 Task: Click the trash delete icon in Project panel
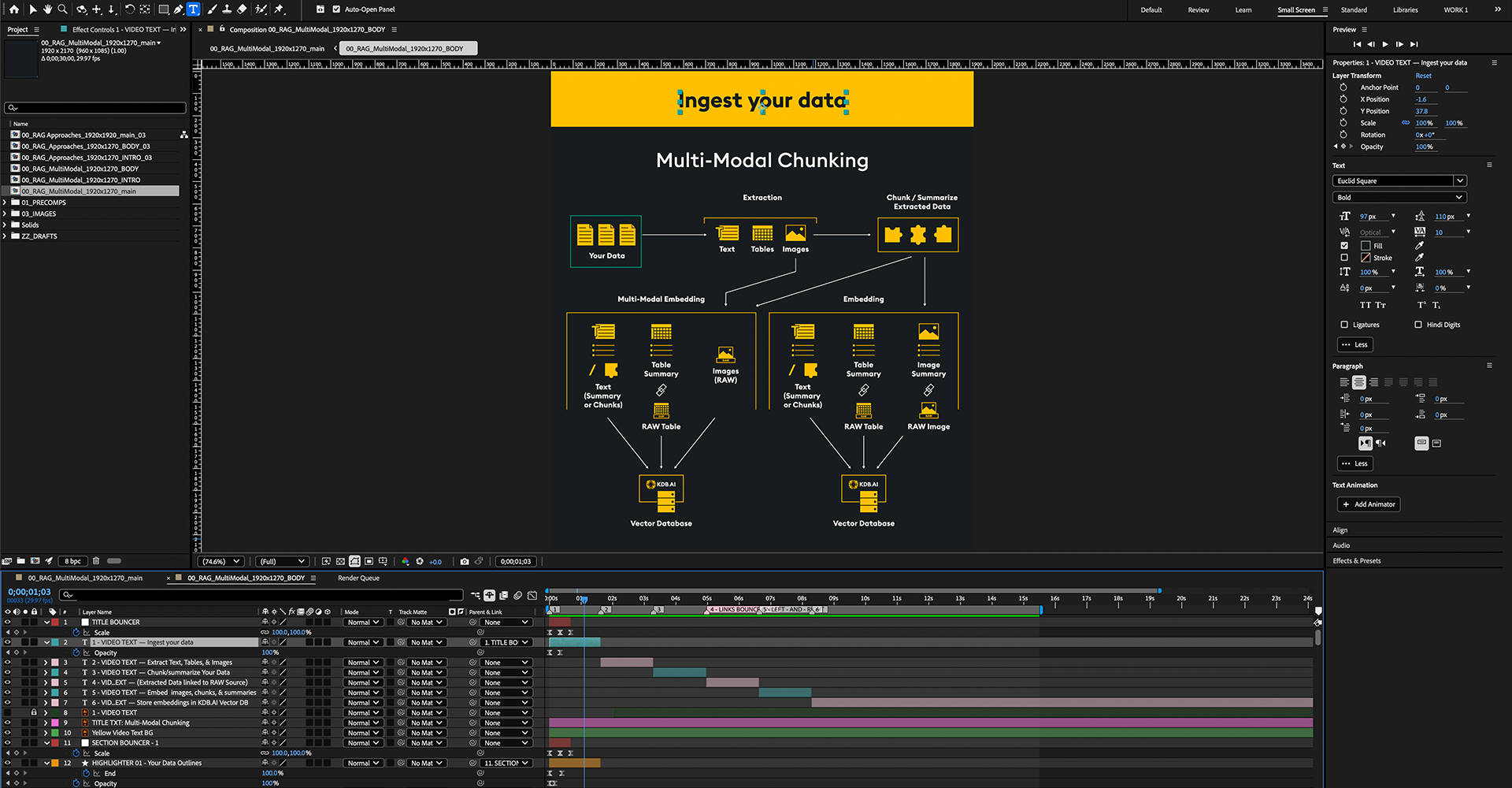[x=96, y=561]
